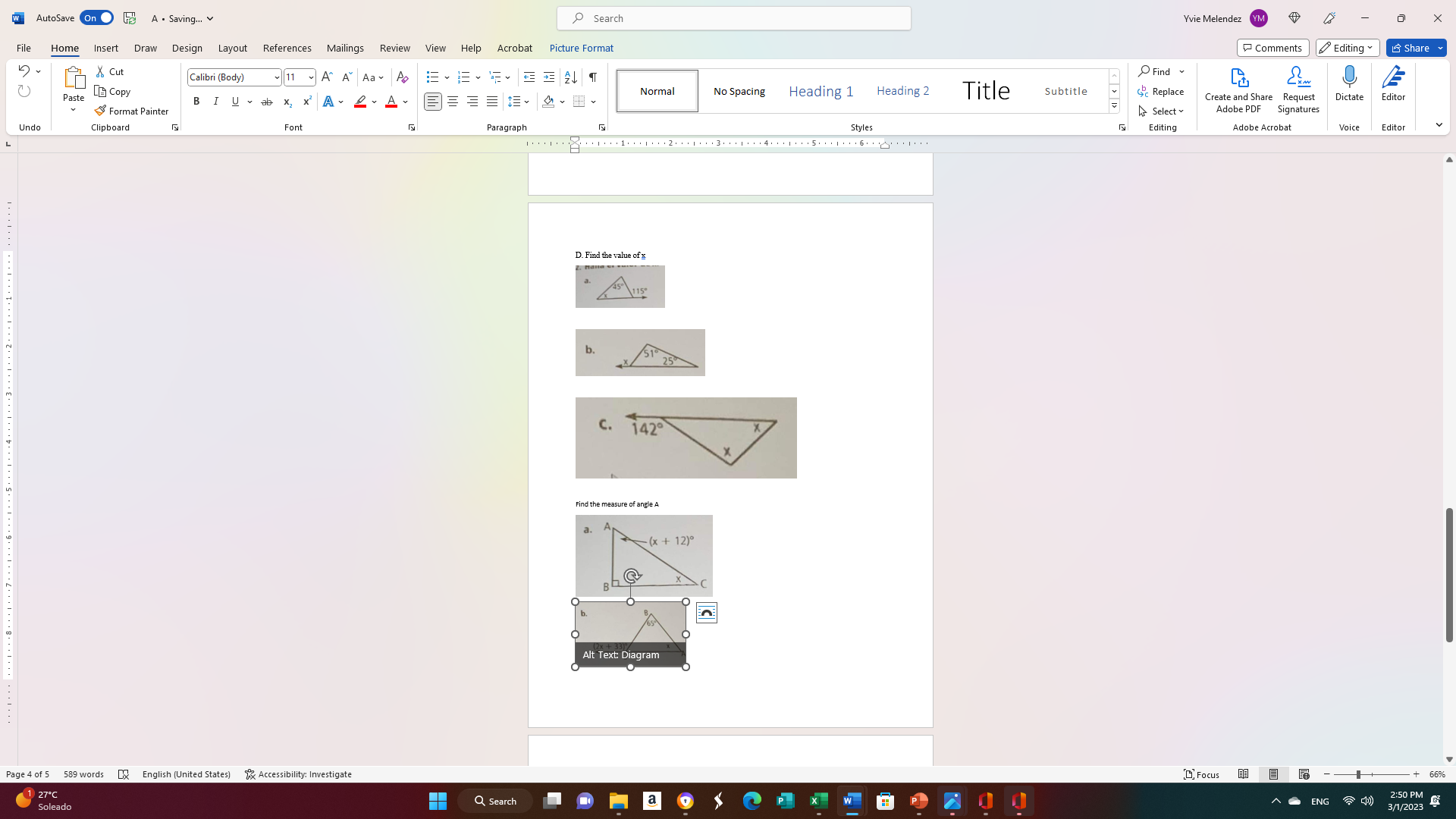Image resolution: width=1456 pixels, height=819 pixels.
Task: Toggle underline formatting
Action: coord(235,101)
